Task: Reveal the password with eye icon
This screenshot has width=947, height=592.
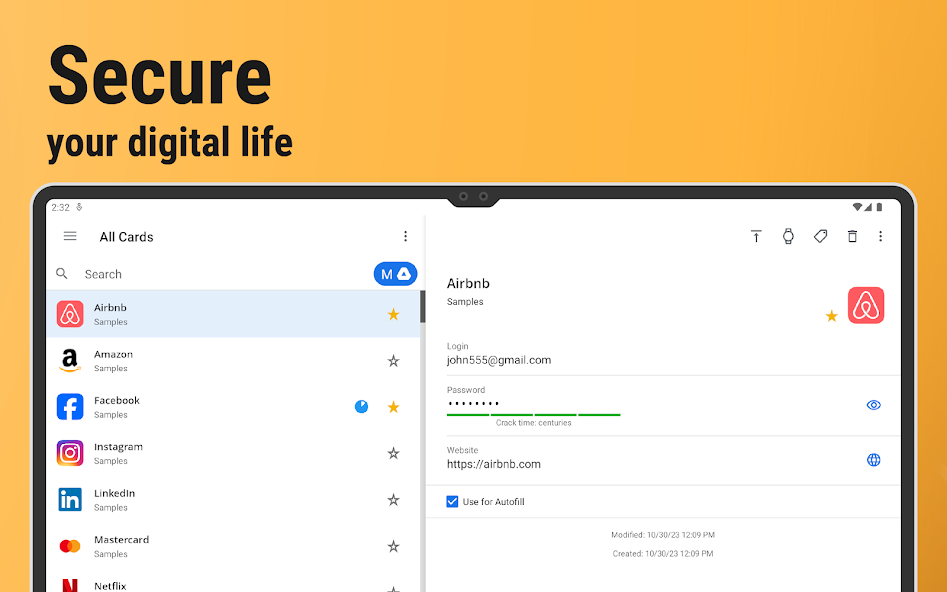Action: (x=873, y=405)
